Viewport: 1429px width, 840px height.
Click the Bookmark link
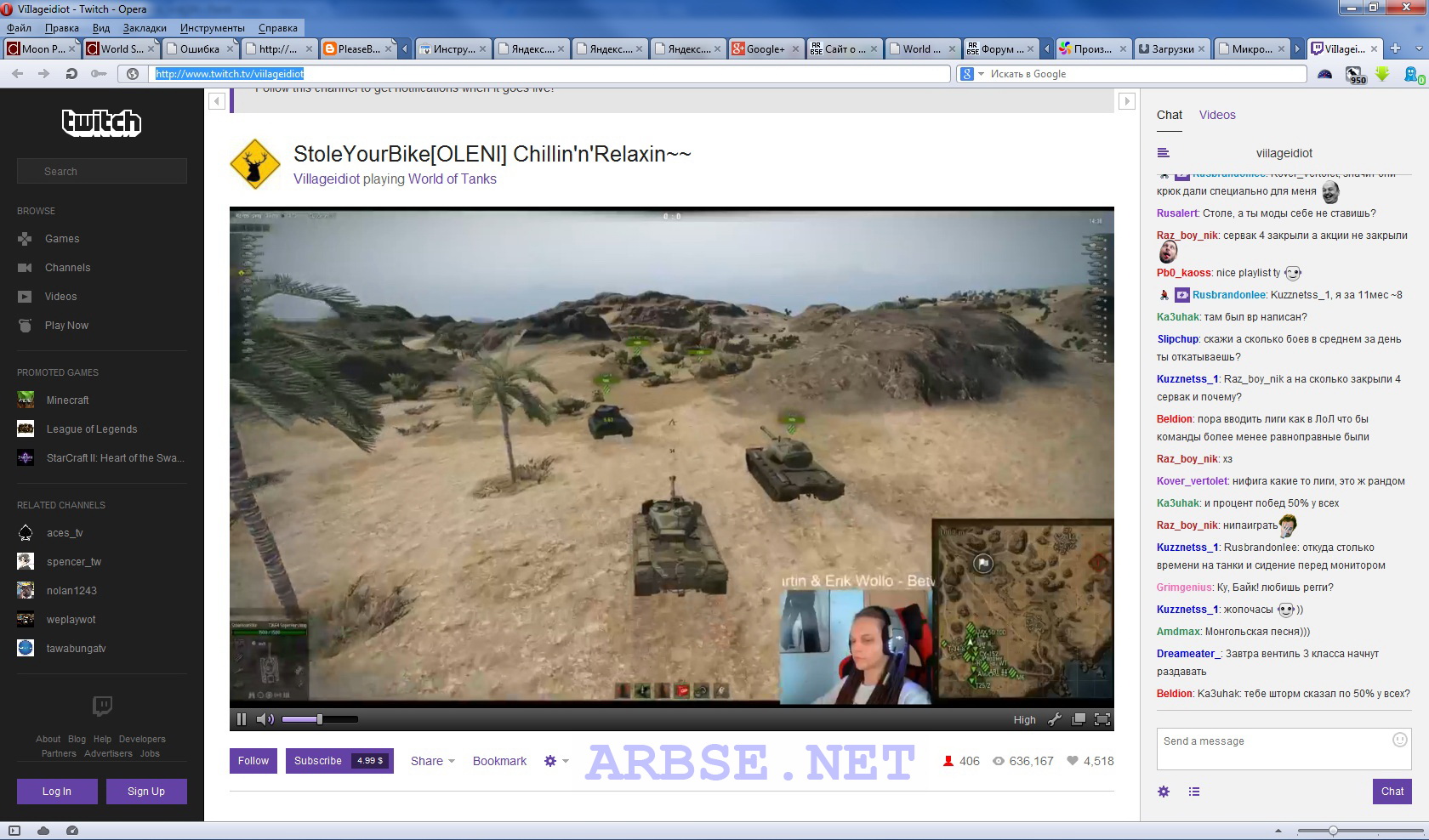pos(499,761)
